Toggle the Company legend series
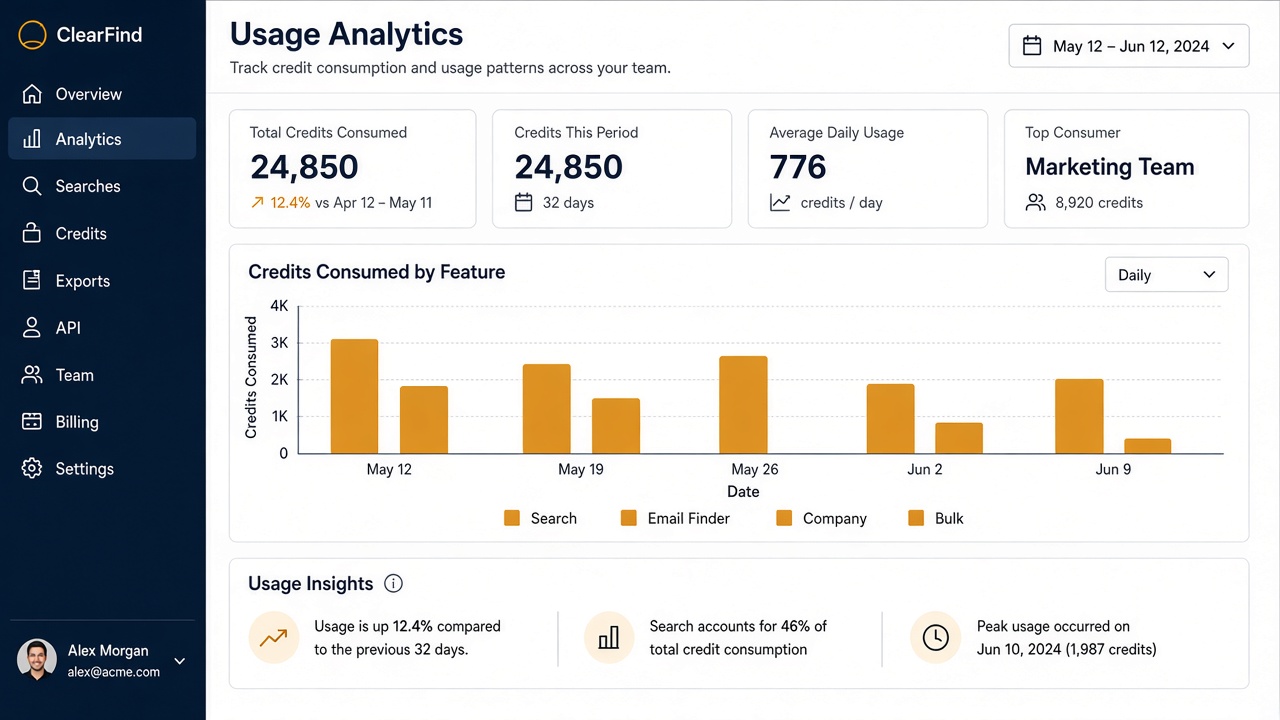Viewport: 1280px width, 720px height. [x=821, y=518]
